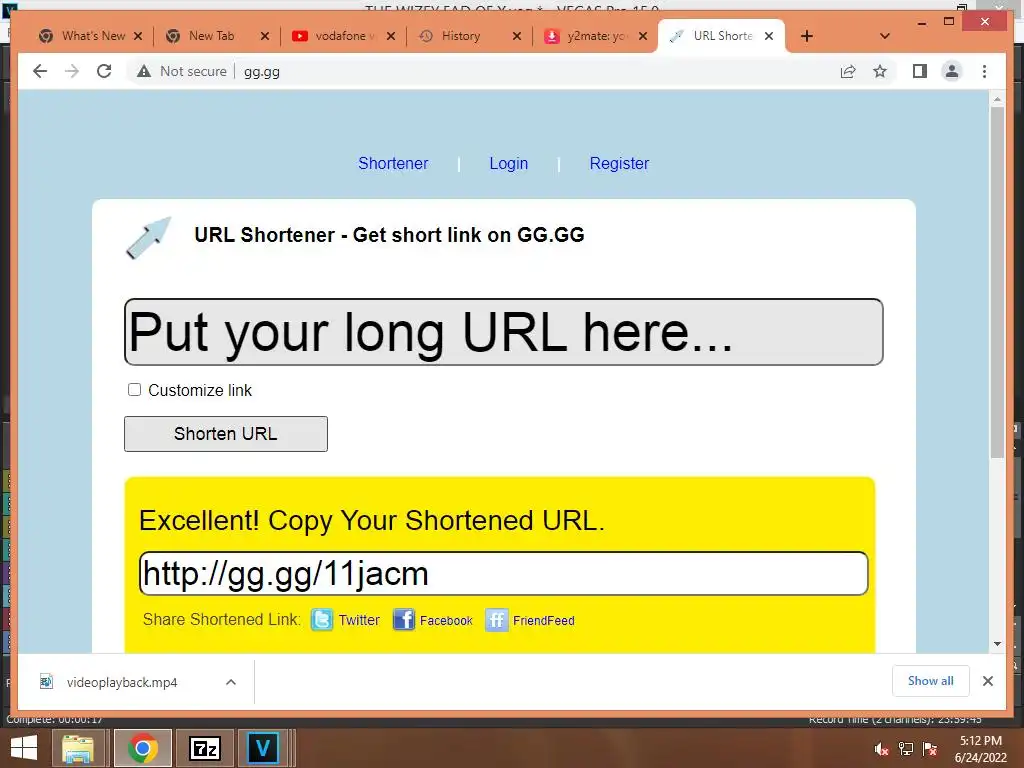Click the gg.gg address bar URL
The image size is (1024, 768).
[262, 72]
